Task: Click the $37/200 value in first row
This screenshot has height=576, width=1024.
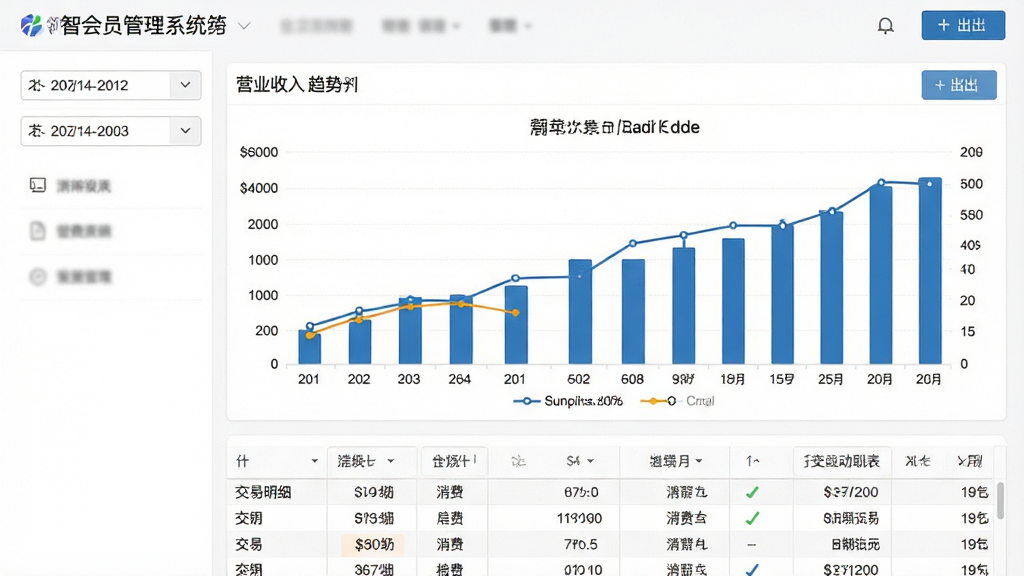Action: point(850,492)
